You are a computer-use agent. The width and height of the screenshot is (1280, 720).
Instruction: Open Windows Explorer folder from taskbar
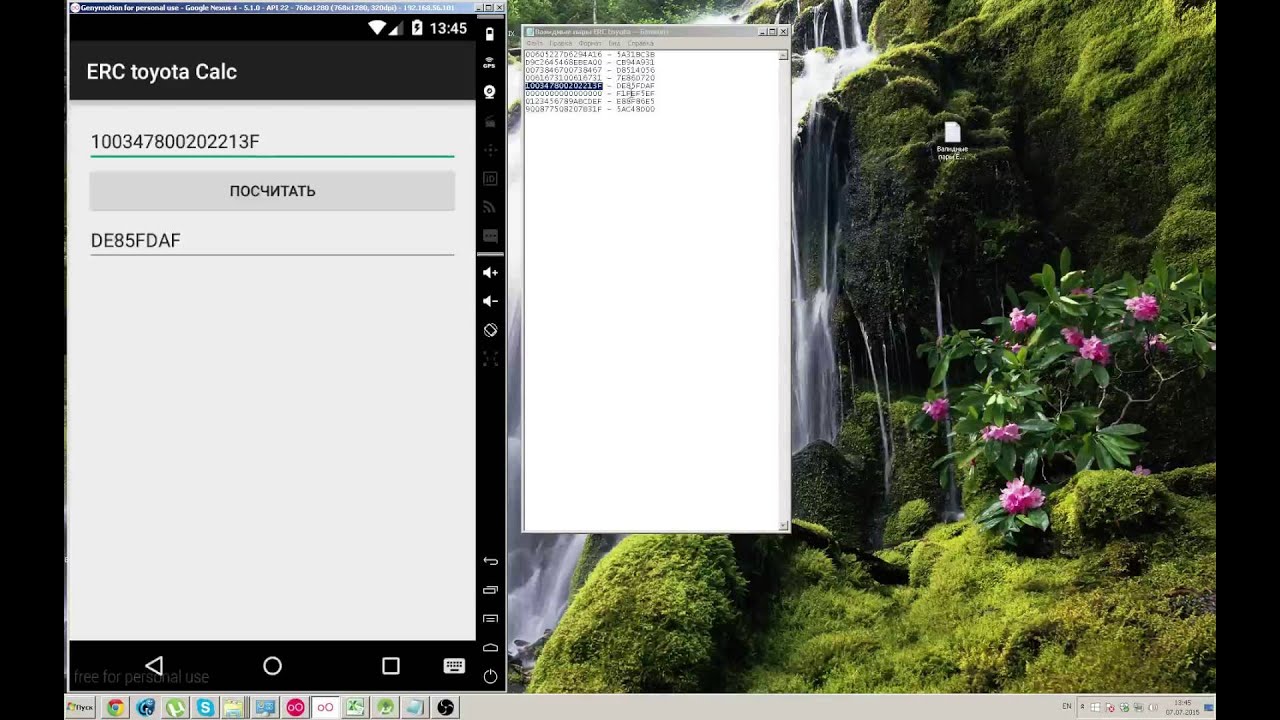coord(233,707)
